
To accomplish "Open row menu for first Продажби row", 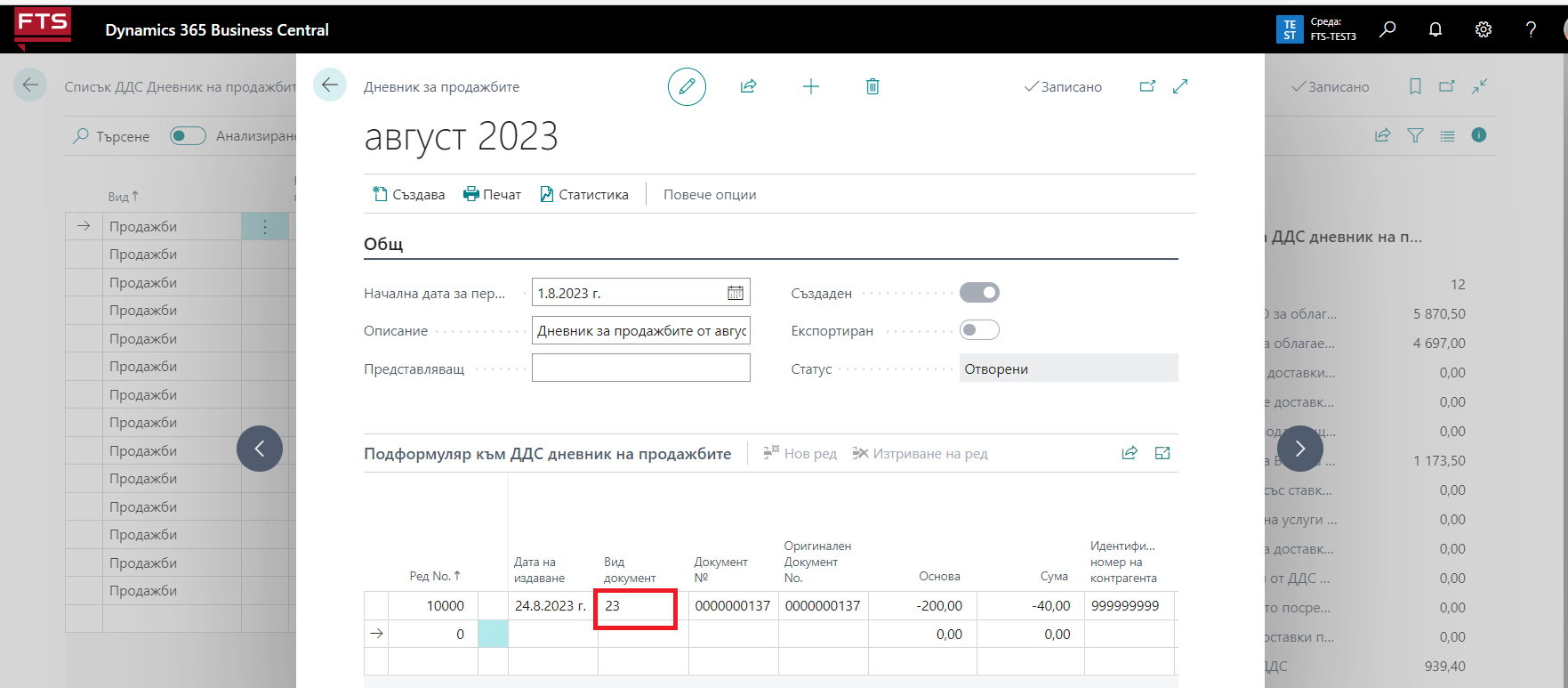I will [x=265, y=227].
